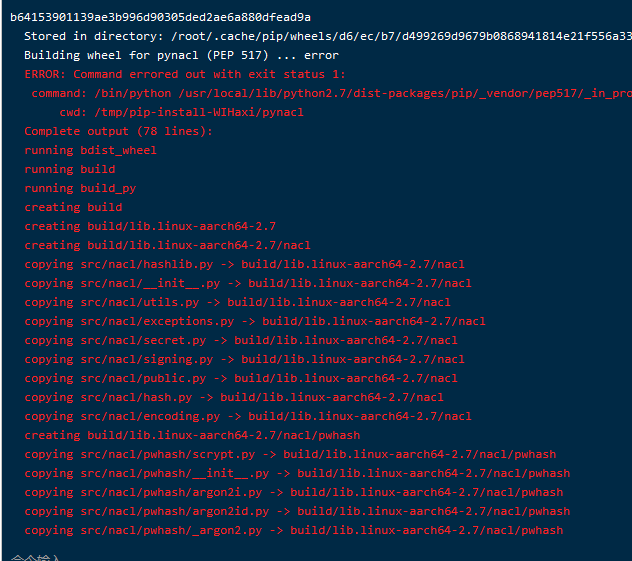Click the 'creating build/lib.linux-aarch64-2.7/nacl' line
The height and width of the screenshot is (561, 632).
[167, 245]
